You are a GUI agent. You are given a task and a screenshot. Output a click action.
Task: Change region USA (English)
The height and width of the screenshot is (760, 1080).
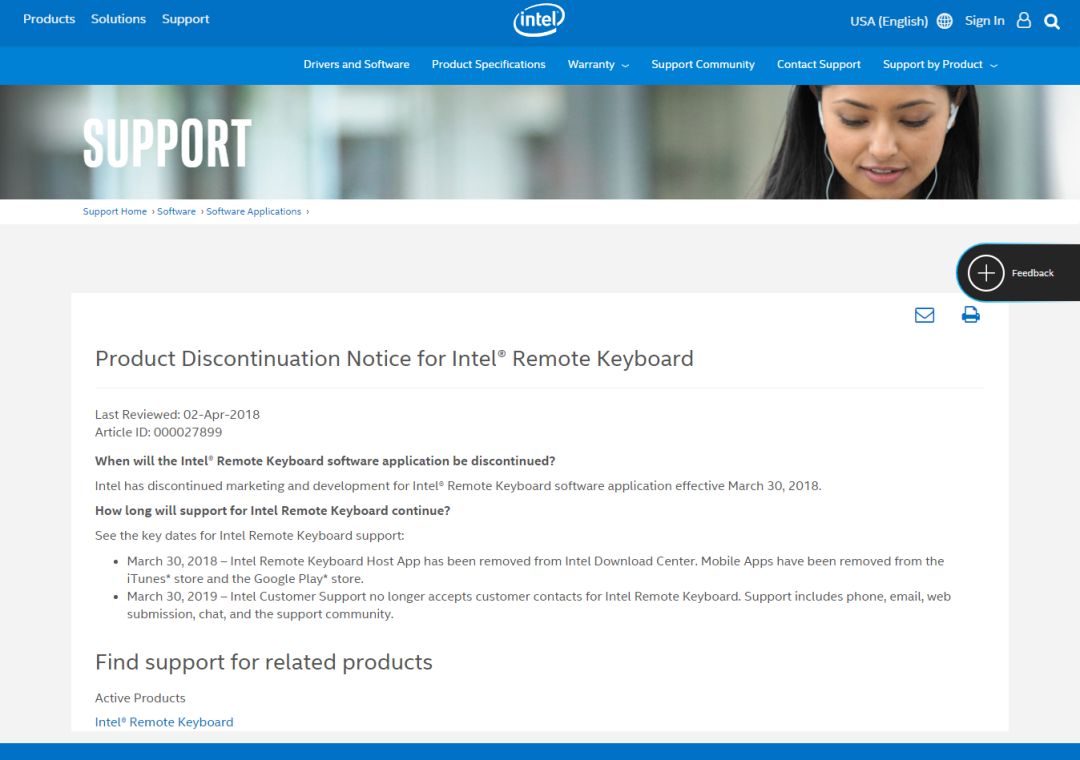click(x=889, y=21)
